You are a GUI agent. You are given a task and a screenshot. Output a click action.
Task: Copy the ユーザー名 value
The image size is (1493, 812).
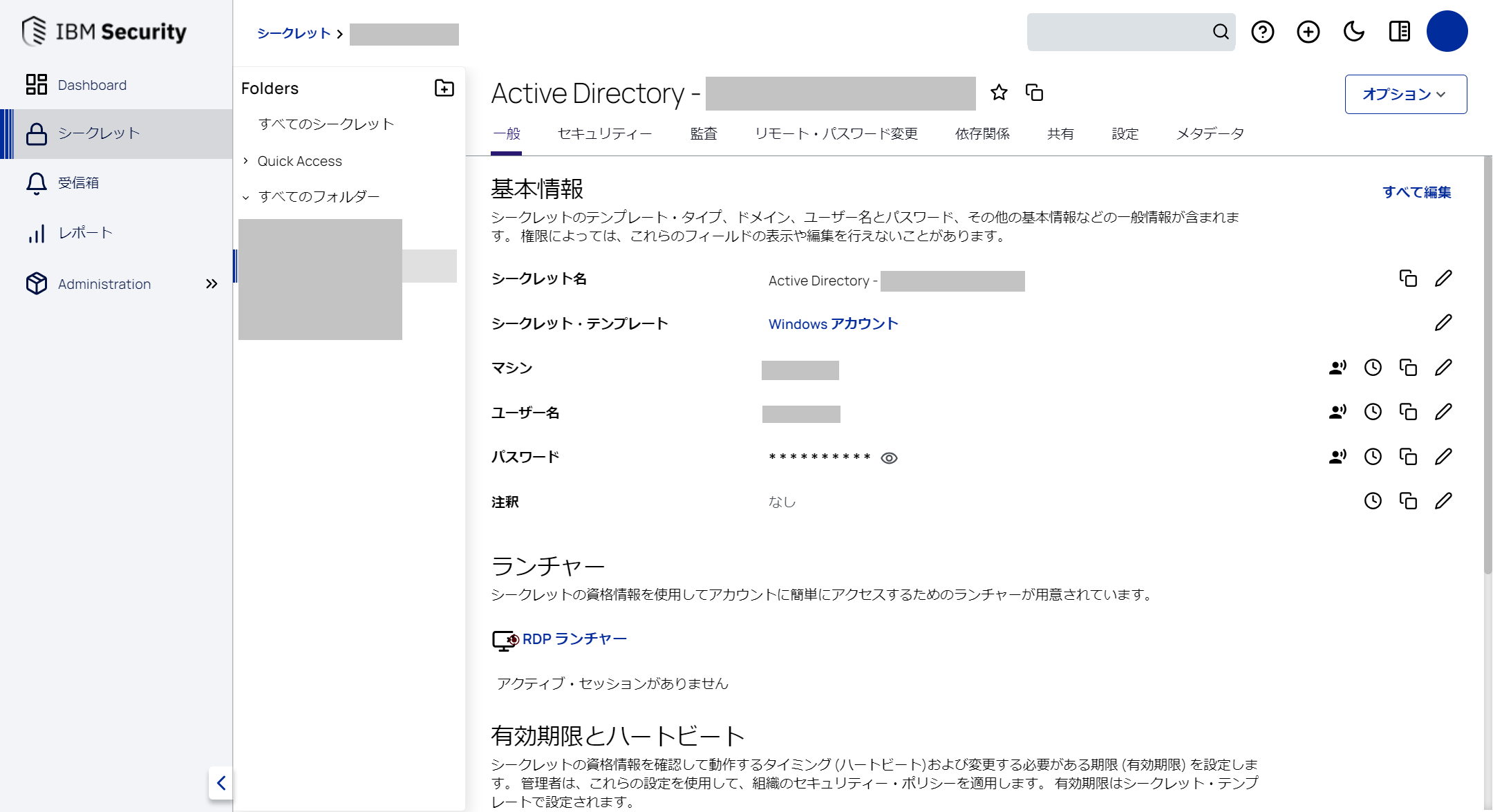tap(1408, 412)
